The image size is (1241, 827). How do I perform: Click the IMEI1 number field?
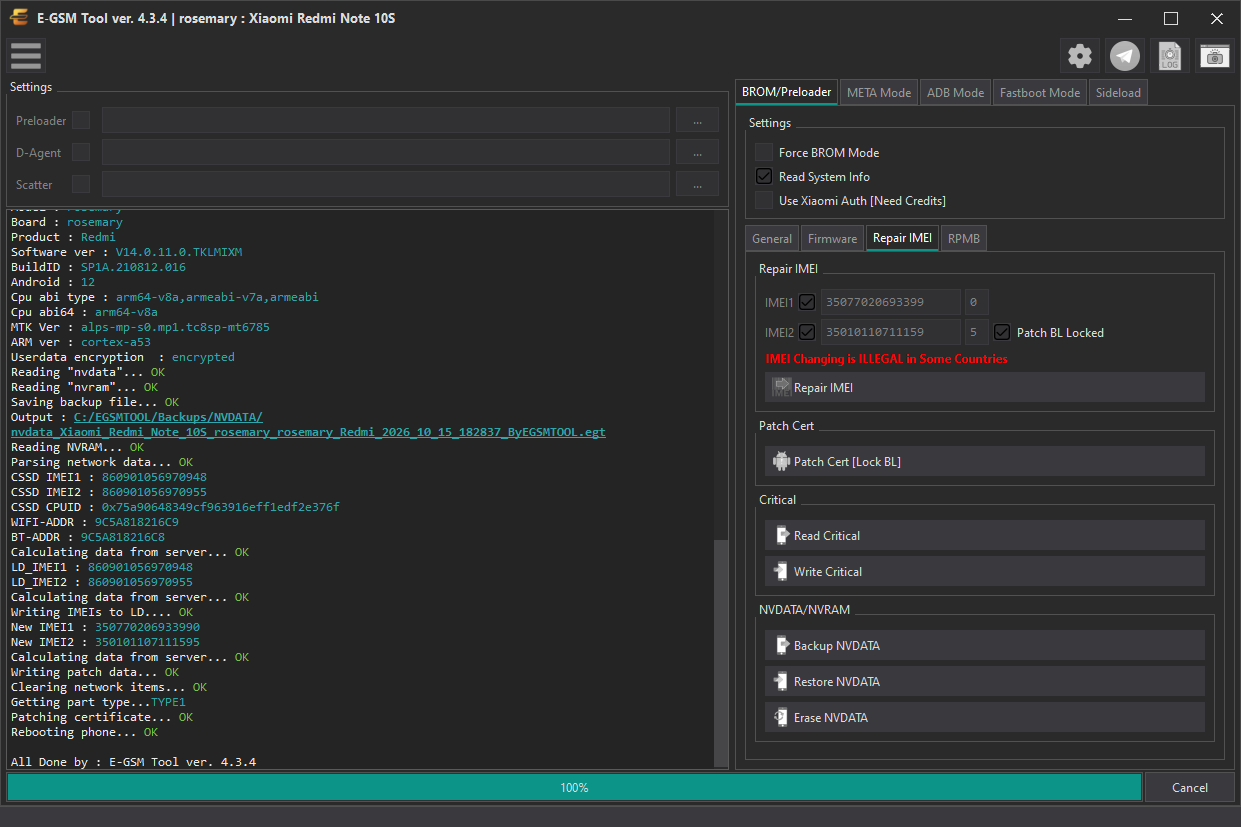pos(890,302)
